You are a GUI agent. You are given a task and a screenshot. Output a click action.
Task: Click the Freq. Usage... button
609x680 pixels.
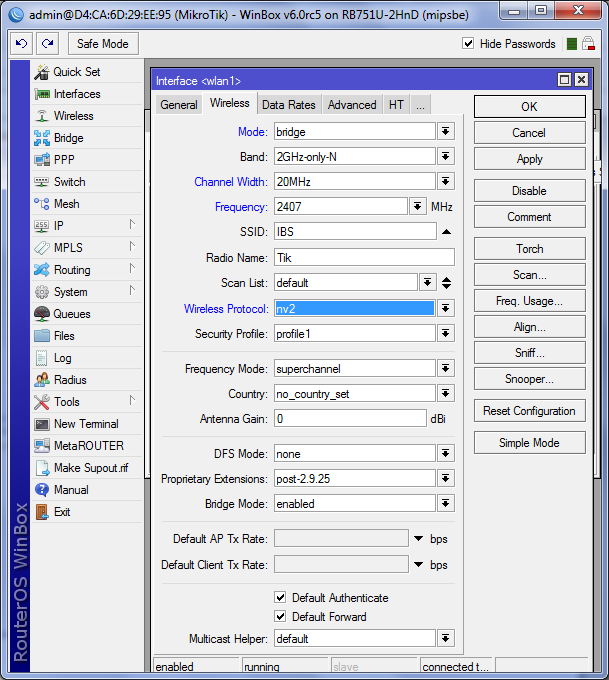(530, 301)
